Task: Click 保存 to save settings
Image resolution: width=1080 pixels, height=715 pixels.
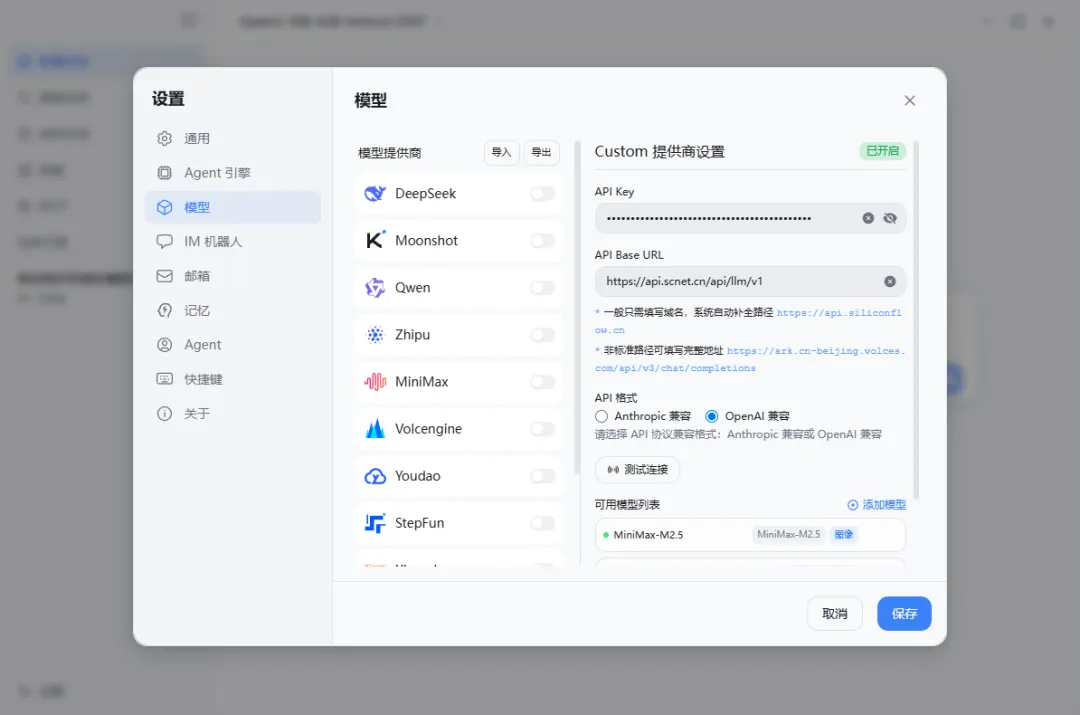Action: [x=904, y=614]
